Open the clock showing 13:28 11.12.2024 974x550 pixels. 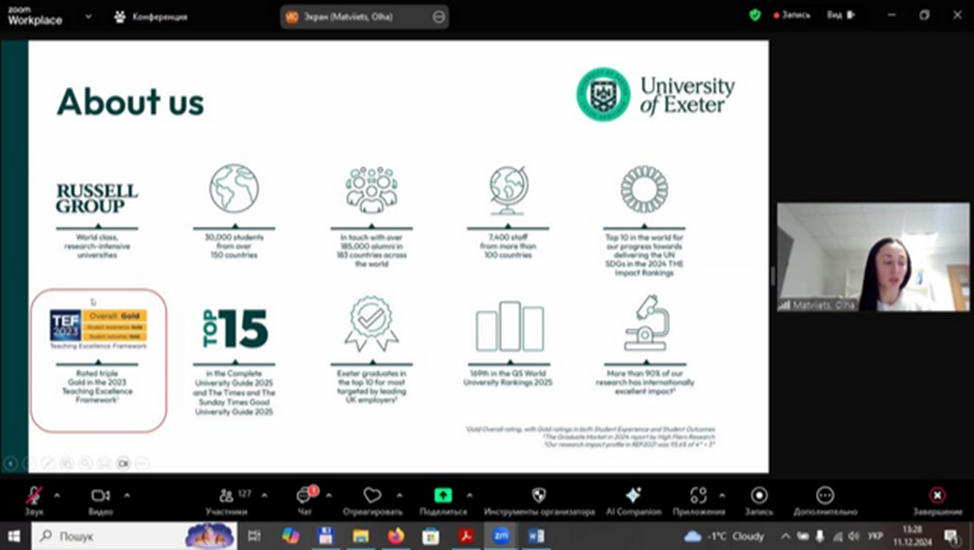(x=913, y=536)
